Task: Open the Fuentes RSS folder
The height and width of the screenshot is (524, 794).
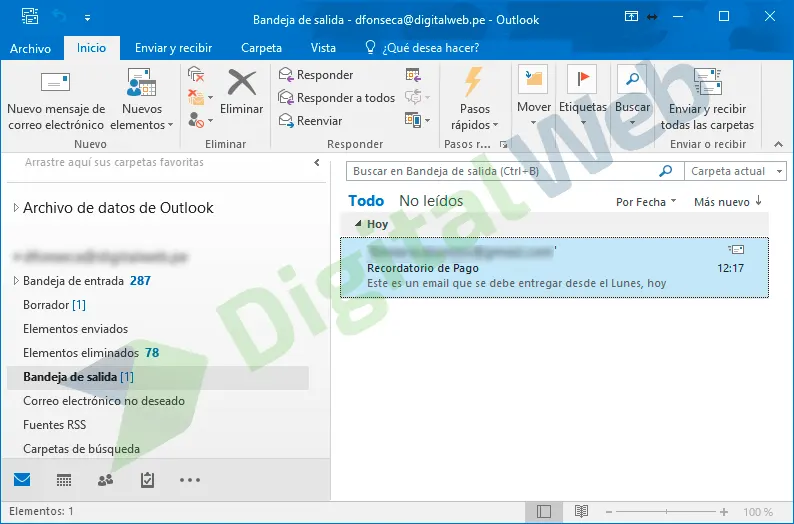Action: pyautogui.click(x=55, y=425)
